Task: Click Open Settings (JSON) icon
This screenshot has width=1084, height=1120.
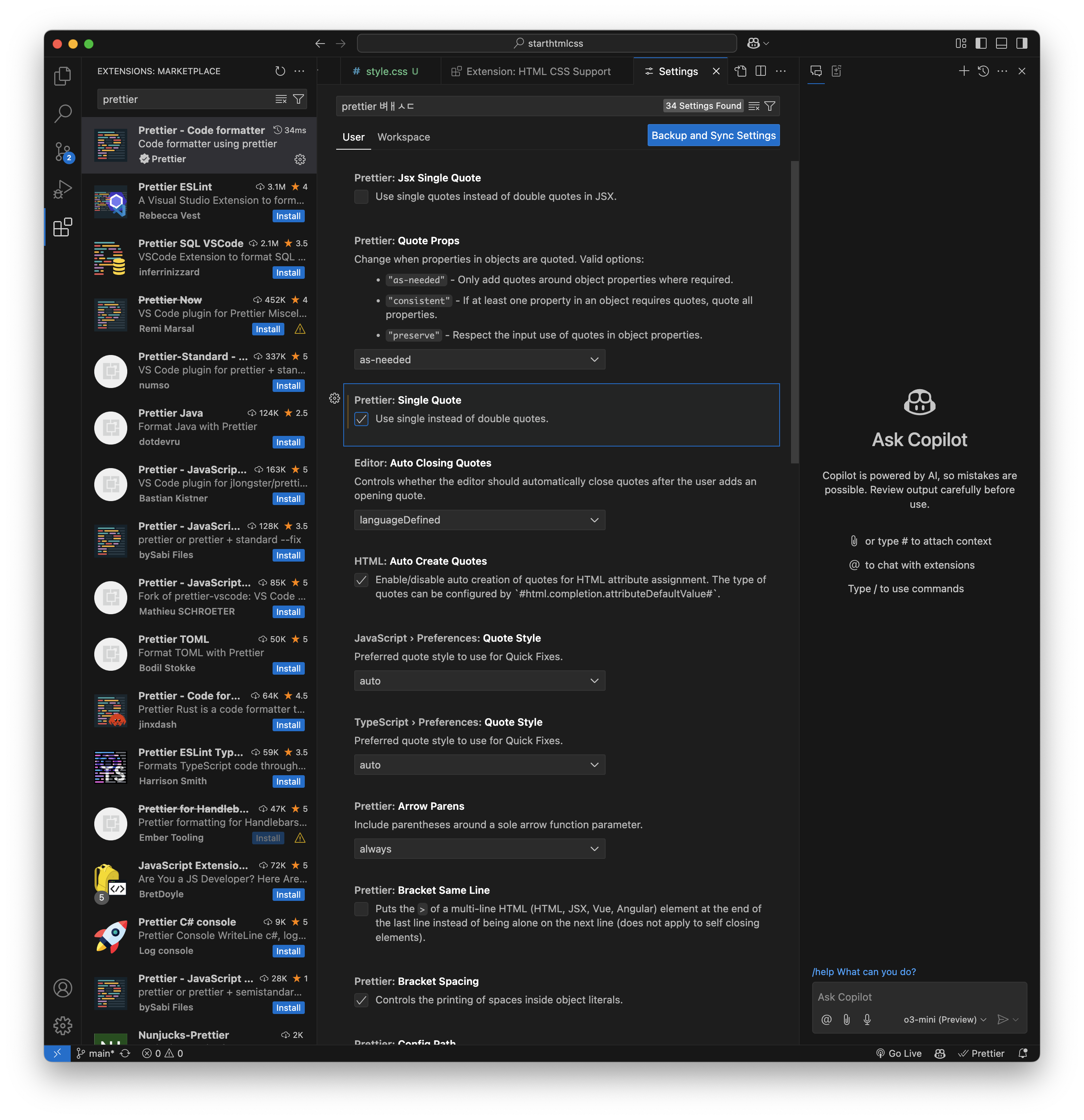Action: 741,71
